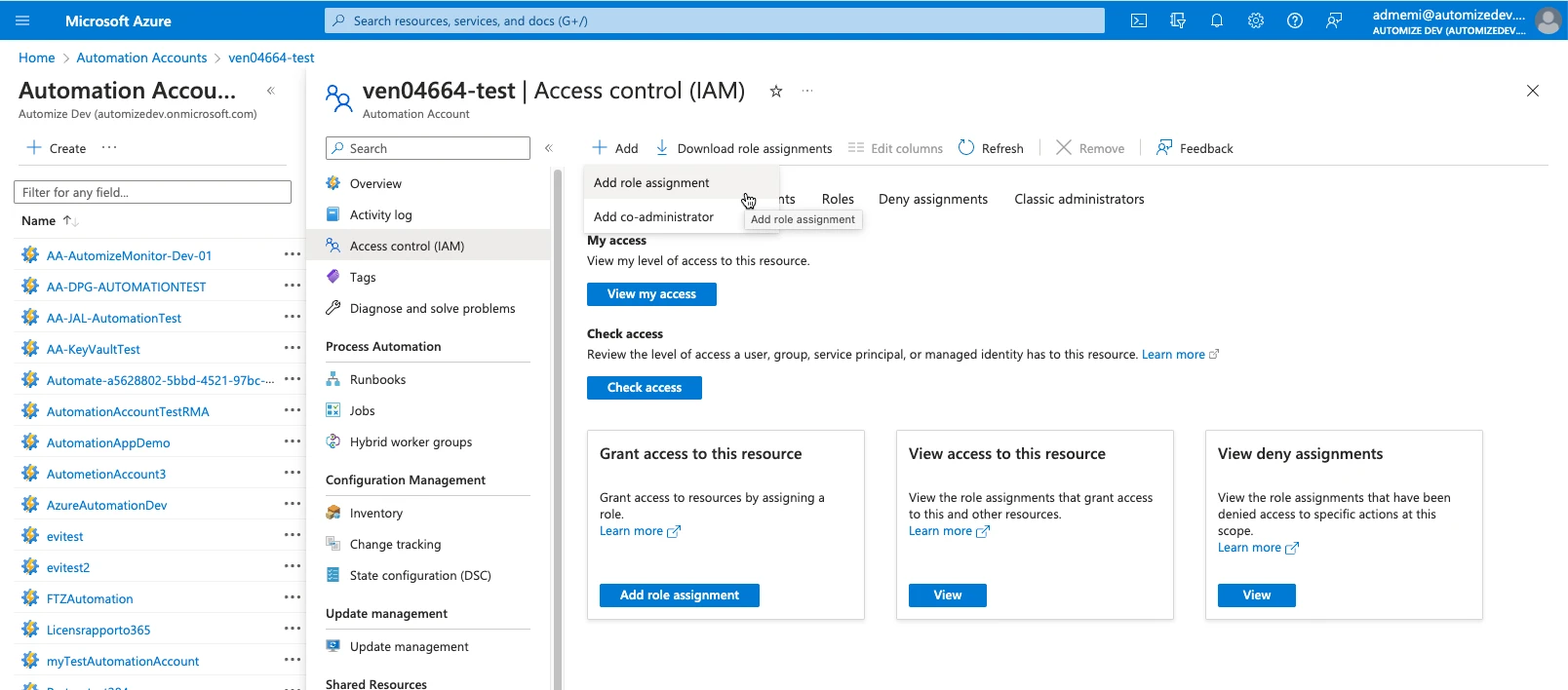Favorite this resource with the star icon
Image resolution: width=1568 pixels, height=690 pixels.
[x=776, y=92]
